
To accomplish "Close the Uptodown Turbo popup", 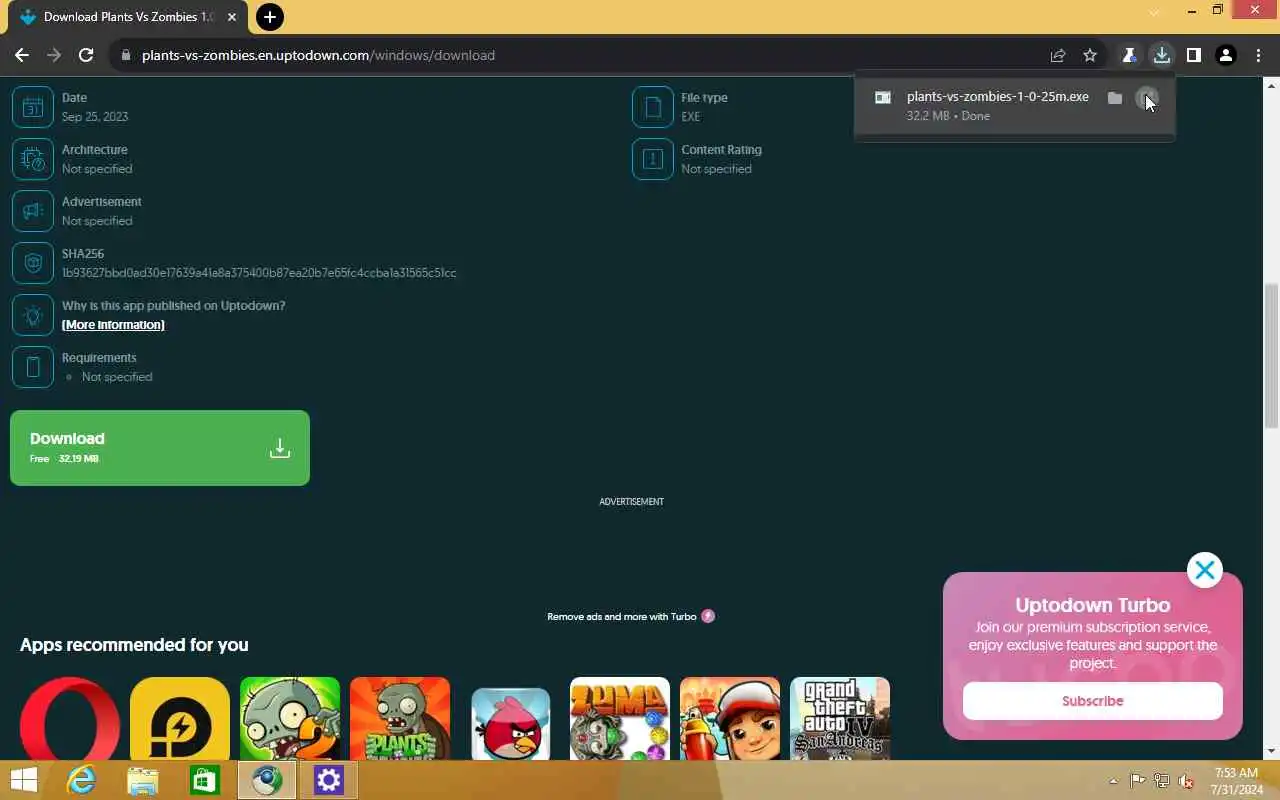I will [1205, 570].
